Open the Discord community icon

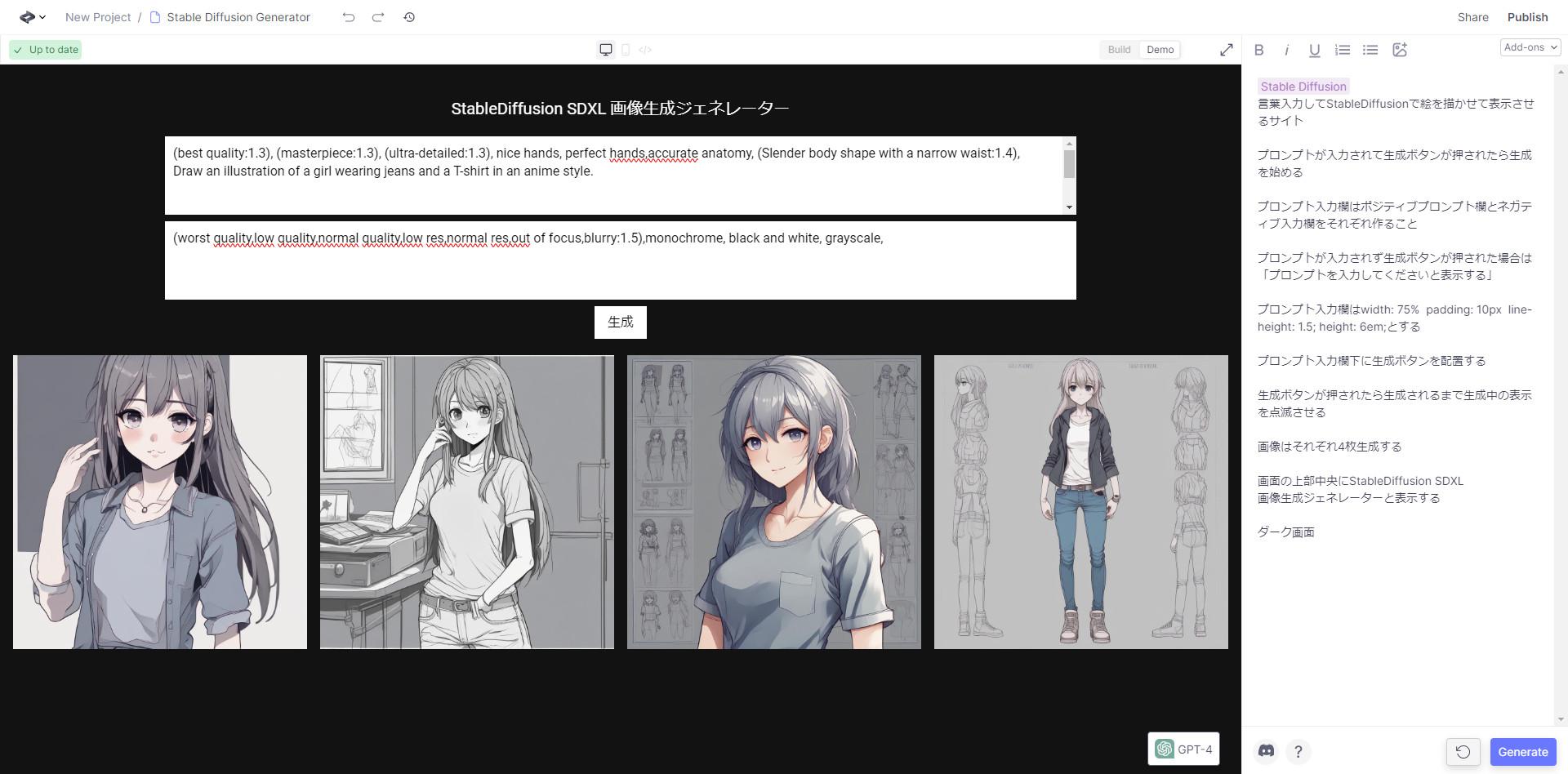pos(1266,751)
